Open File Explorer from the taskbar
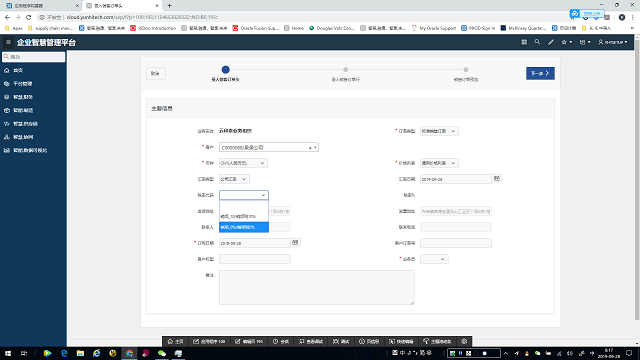The image size is (640, 360). (80, 353)
